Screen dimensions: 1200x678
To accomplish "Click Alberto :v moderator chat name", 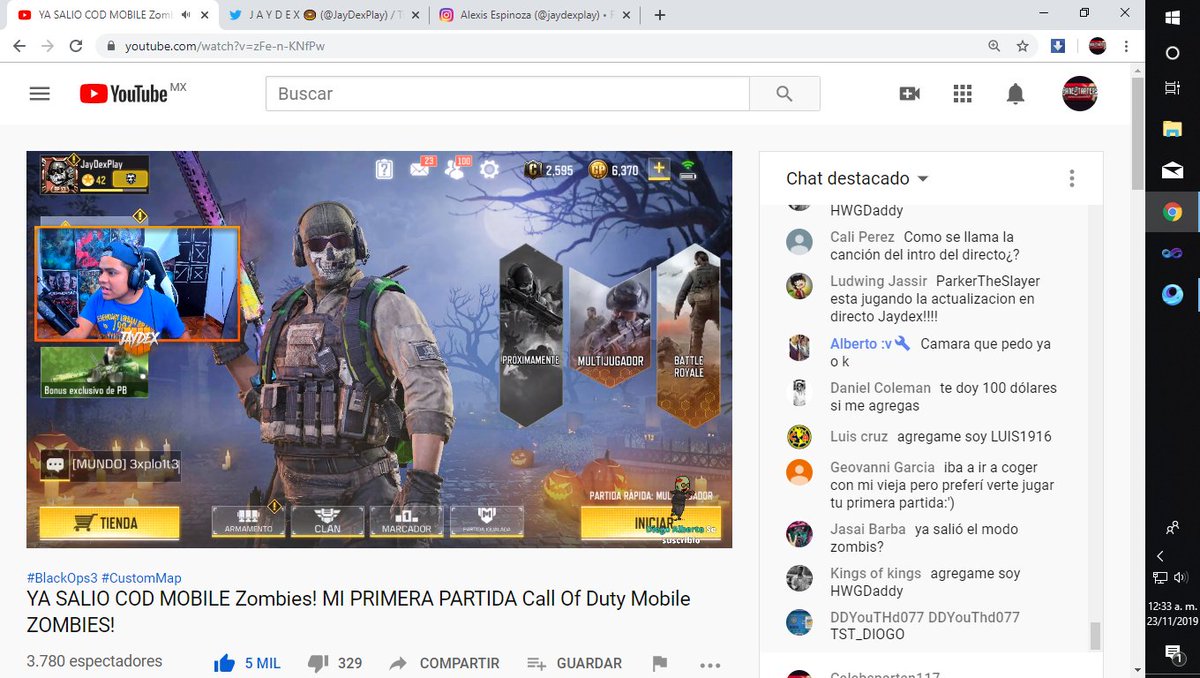I will [x=863, y=344].
